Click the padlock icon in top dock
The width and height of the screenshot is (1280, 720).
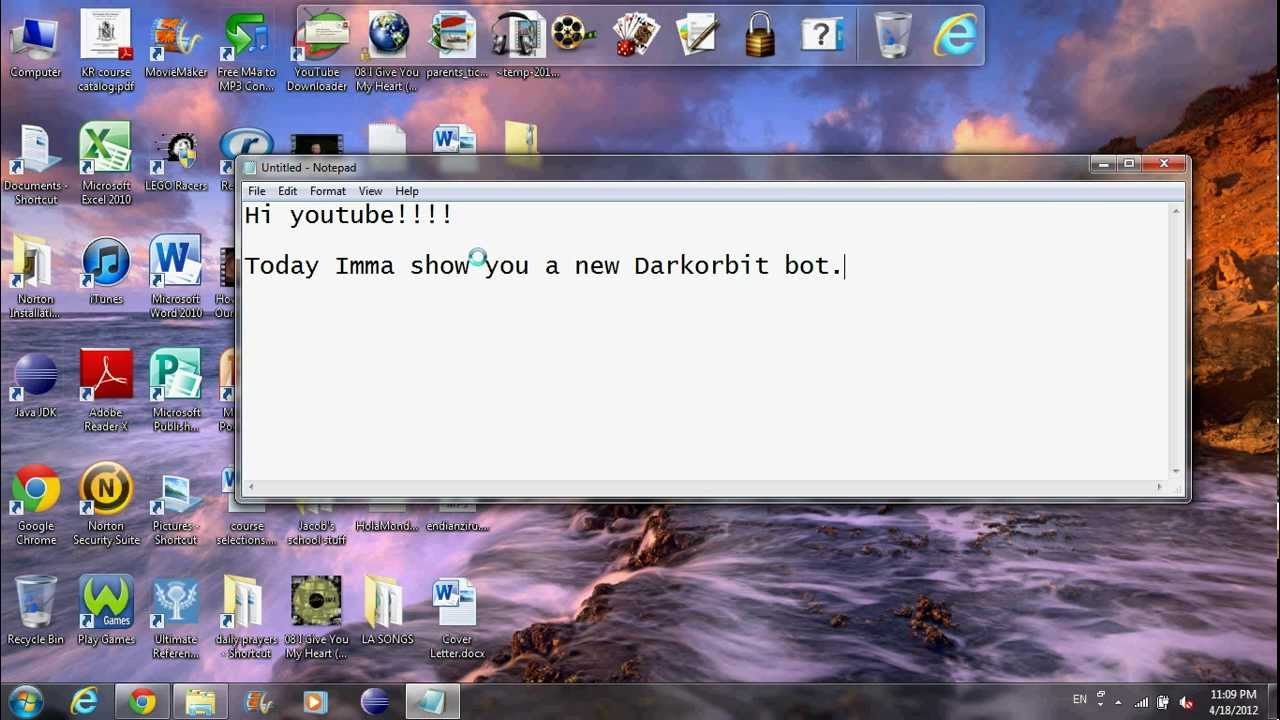coord(760,34)
